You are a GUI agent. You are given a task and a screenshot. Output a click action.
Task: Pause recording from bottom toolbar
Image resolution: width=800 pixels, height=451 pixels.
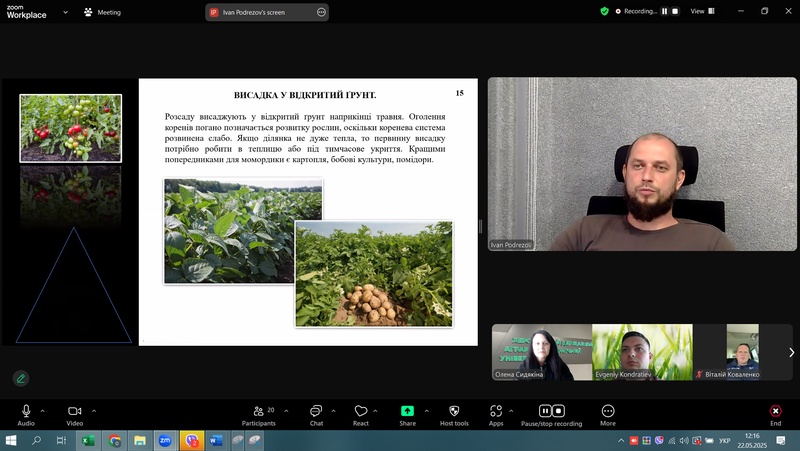coord(545,411)
